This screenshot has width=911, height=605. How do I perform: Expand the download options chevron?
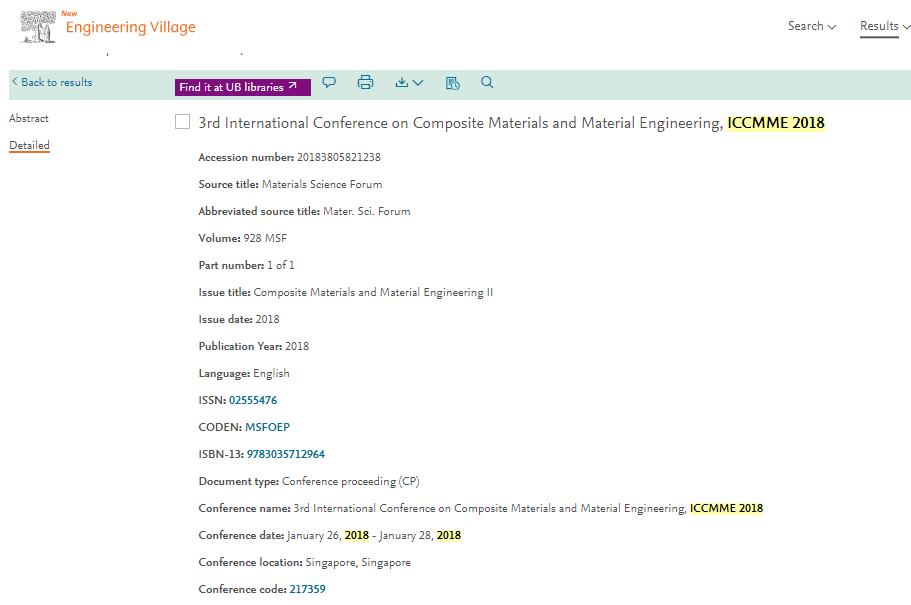[418, 83]
